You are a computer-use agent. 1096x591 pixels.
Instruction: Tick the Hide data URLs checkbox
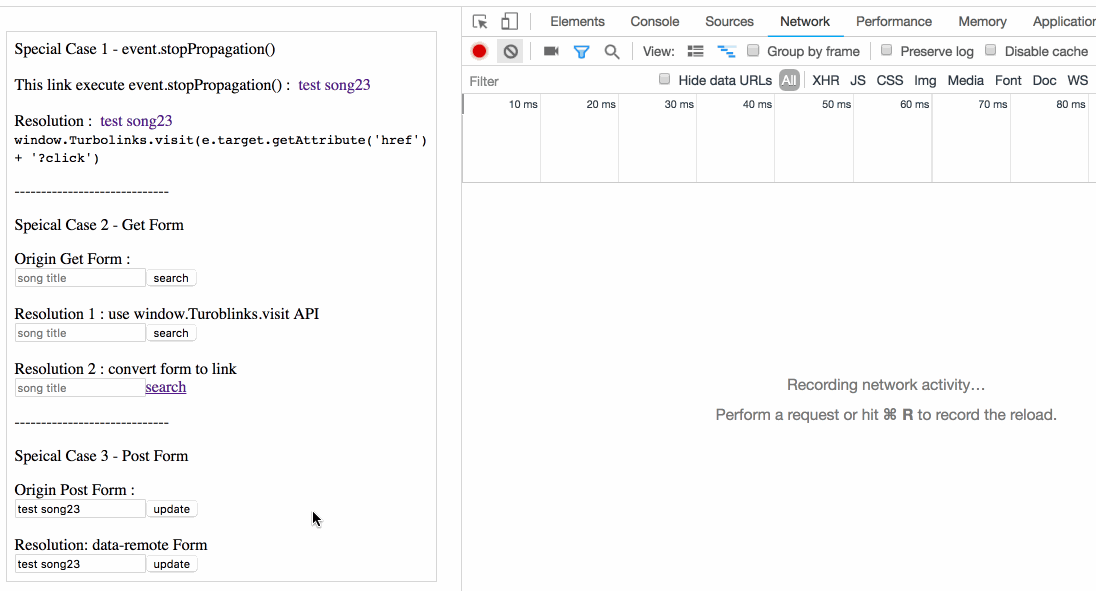point(665,80)
